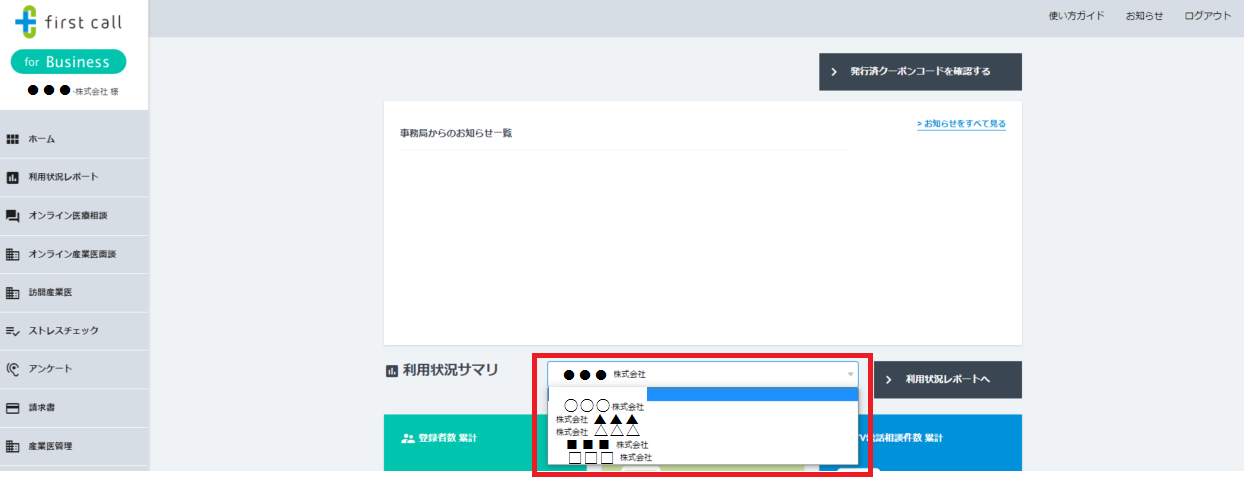The width and height of the screenshot is (1255, 484).
Task: Open ホーム in the sidebar
Action: coord(74,139)
